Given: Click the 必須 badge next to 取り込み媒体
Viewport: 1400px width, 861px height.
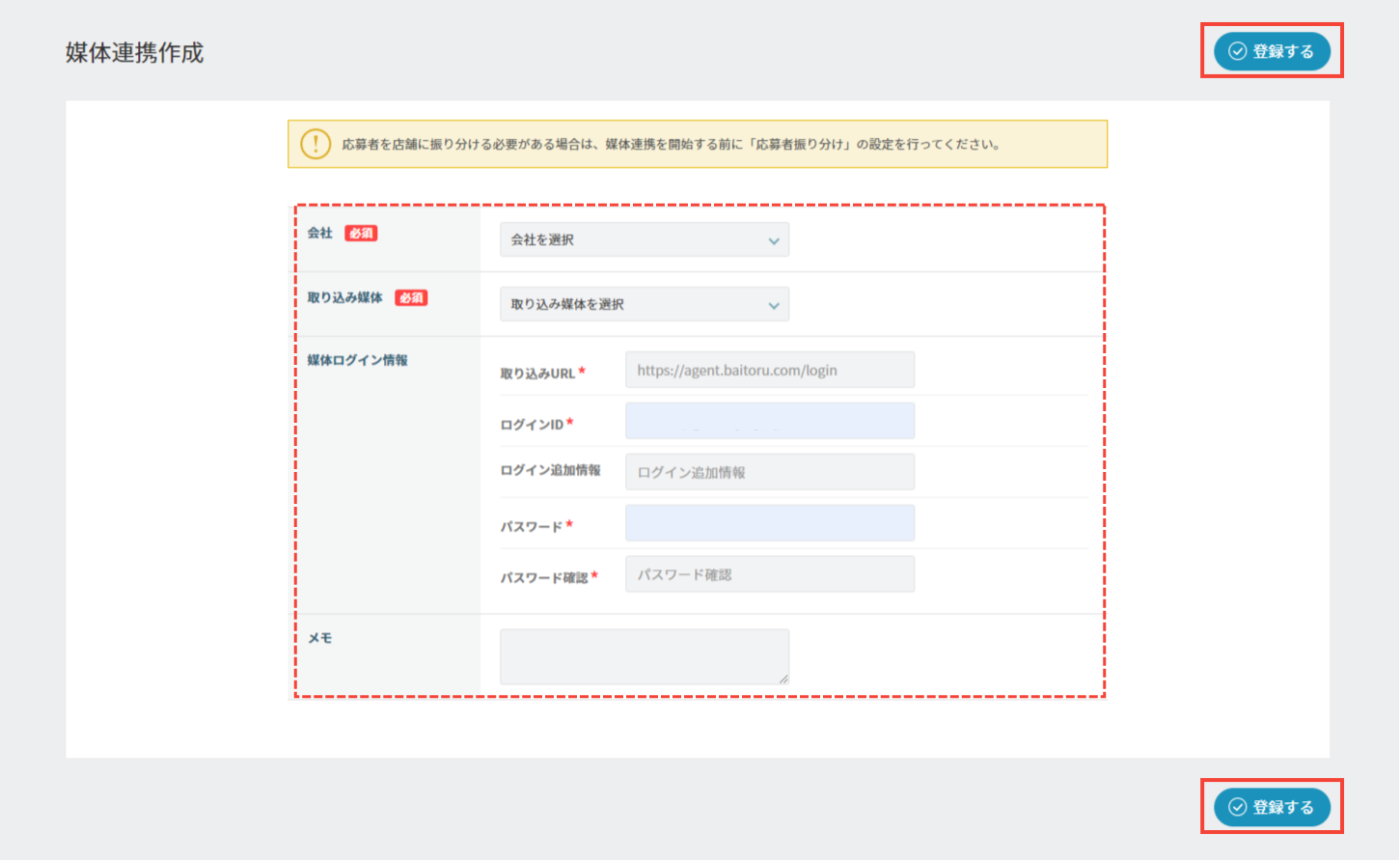Looking at the screenshot, I should point(412,298).
